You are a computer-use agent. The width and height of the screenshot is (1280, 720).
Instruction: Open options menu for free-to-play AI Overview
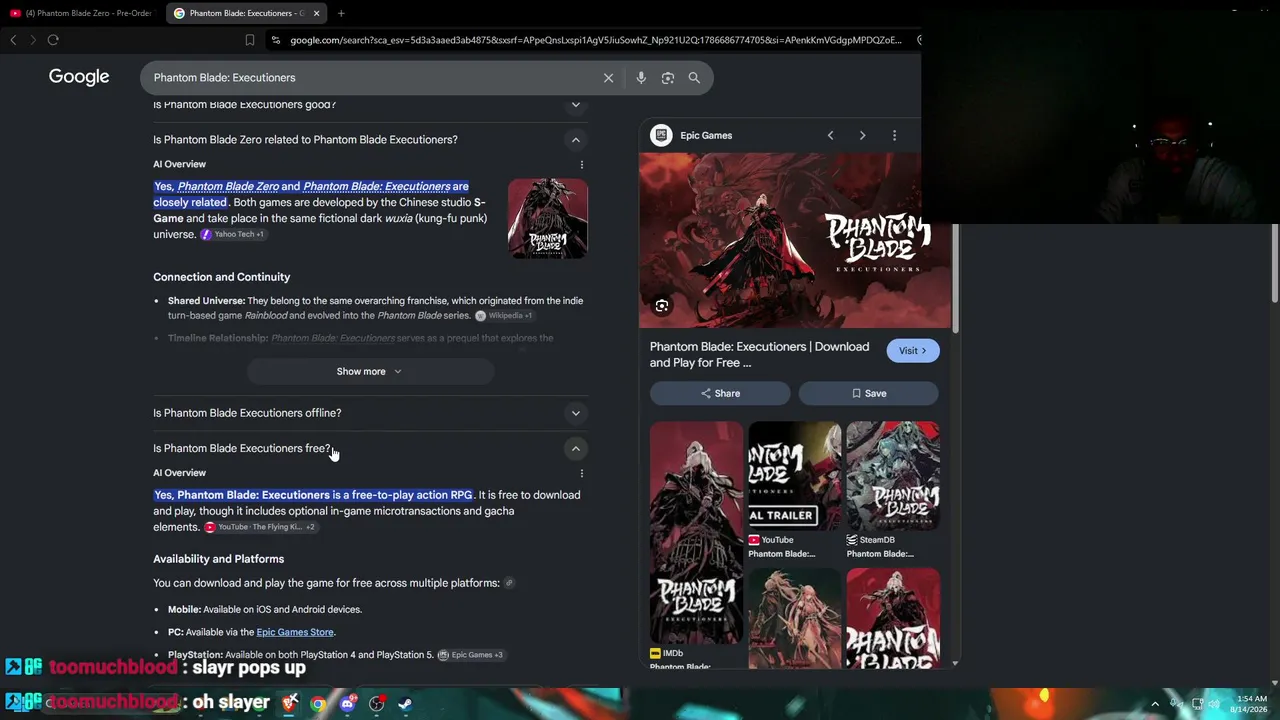pos(581,473)
